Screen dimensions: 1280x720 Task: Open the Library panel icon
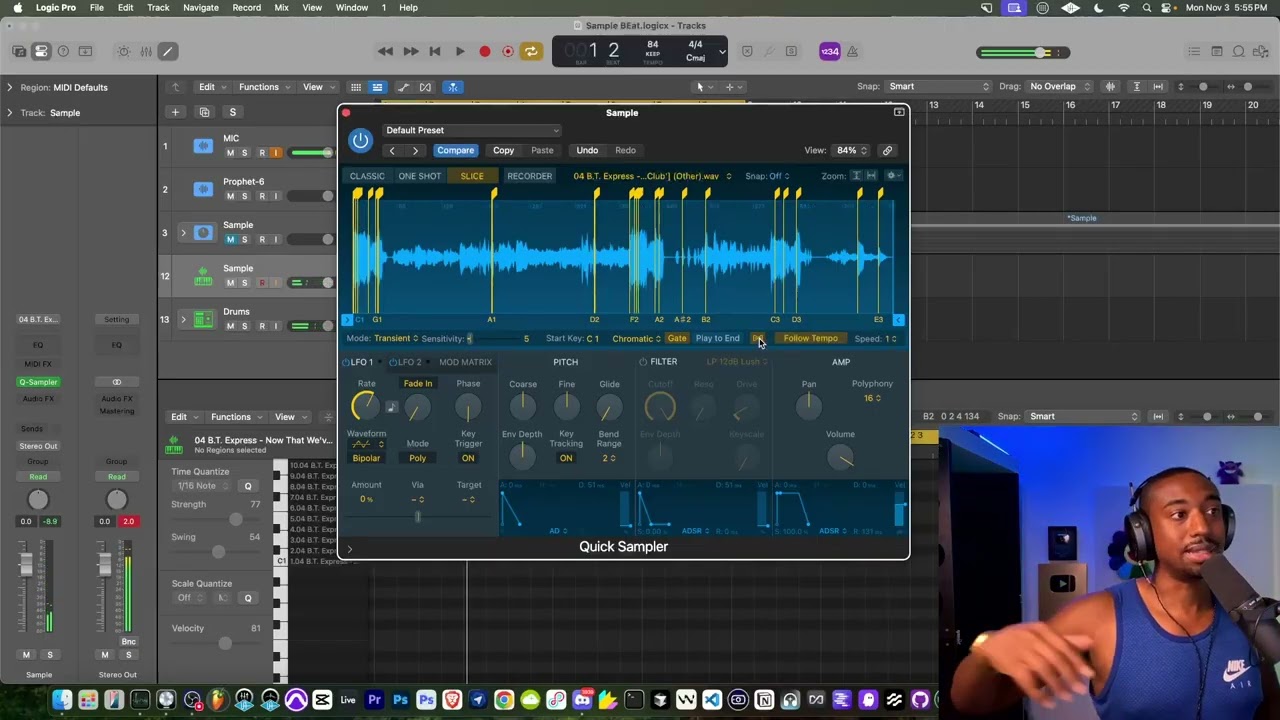pyautogui.click(x=19, y=52)
